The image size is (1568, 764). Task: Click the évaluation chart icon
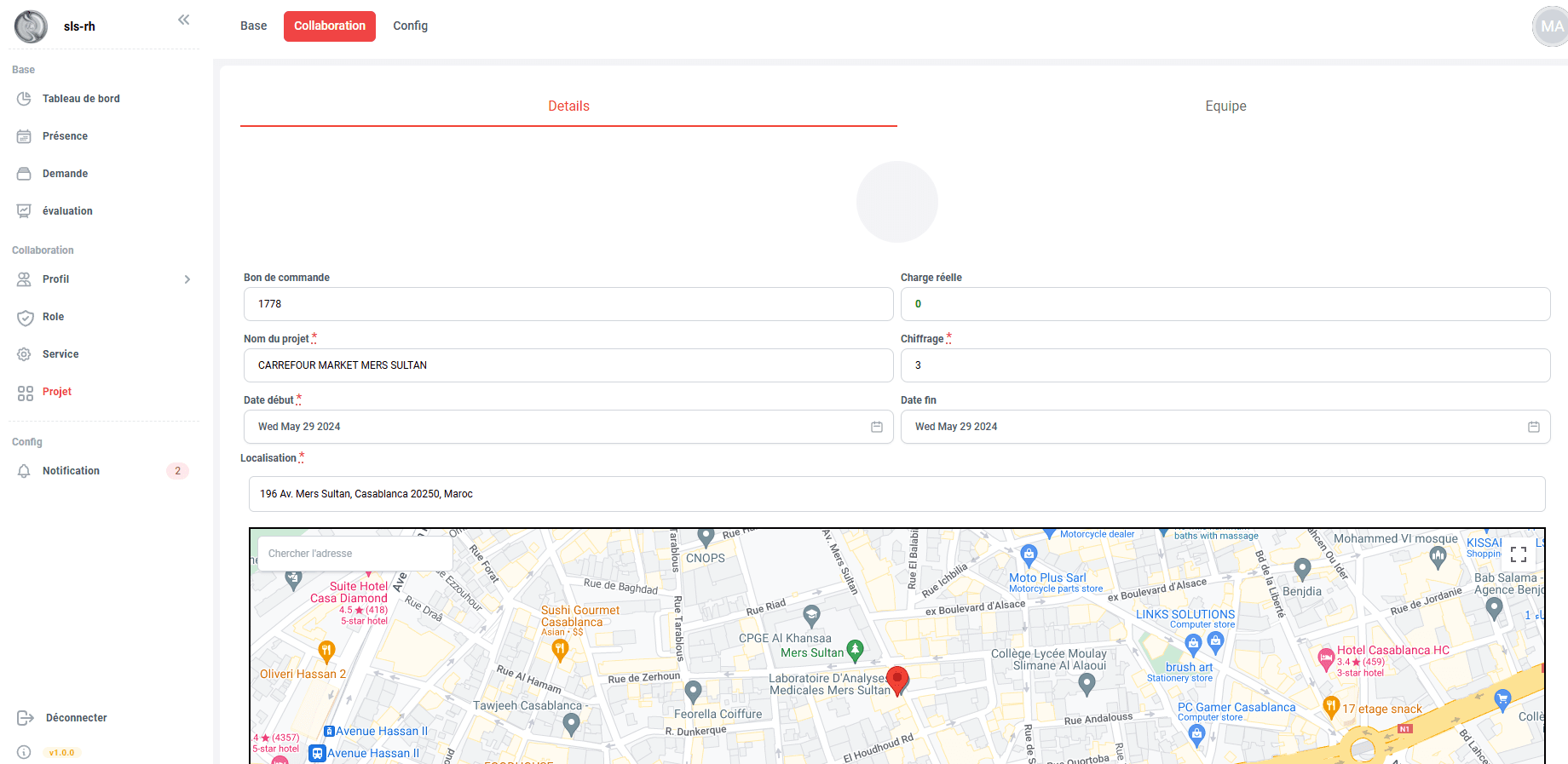point(25,211)
